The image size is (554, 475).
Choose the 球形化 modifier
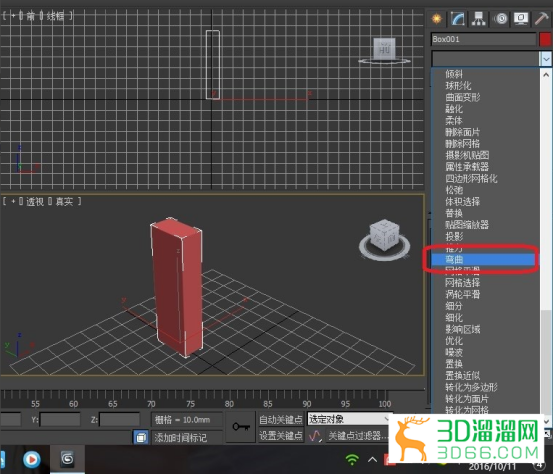tap(458, 86)
